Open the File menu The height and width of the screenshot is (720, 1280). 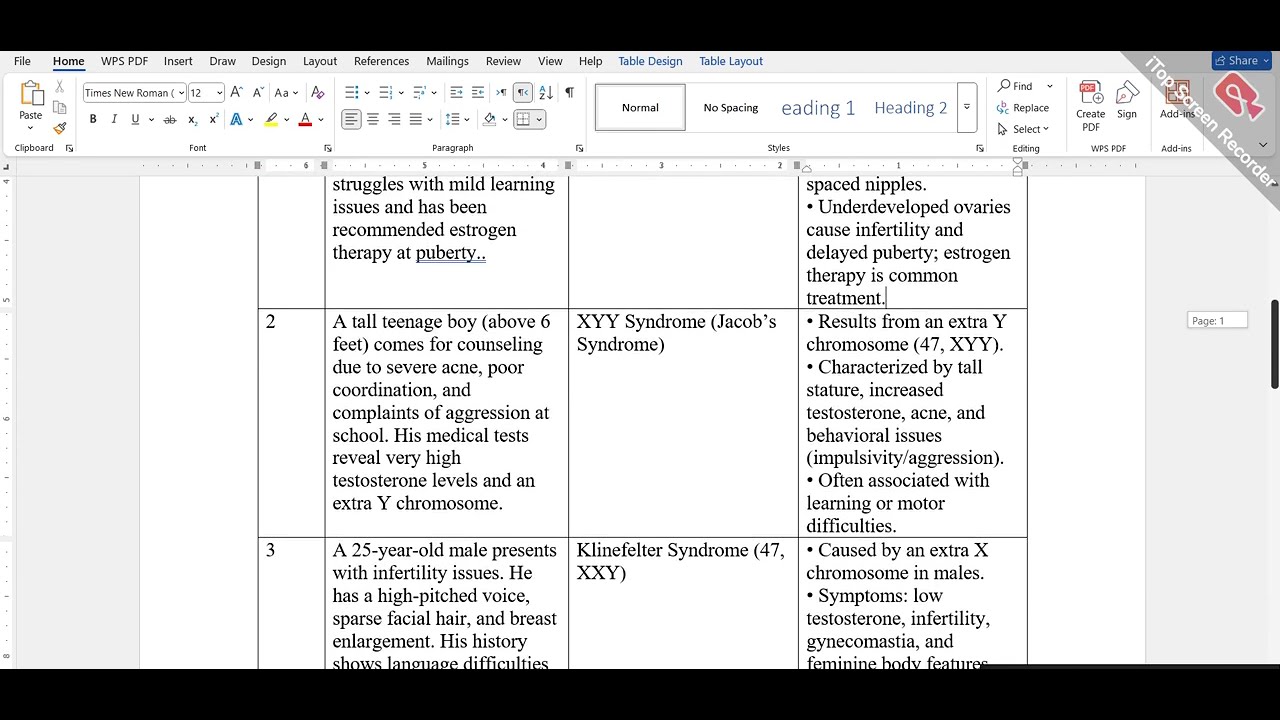(22, 61)
